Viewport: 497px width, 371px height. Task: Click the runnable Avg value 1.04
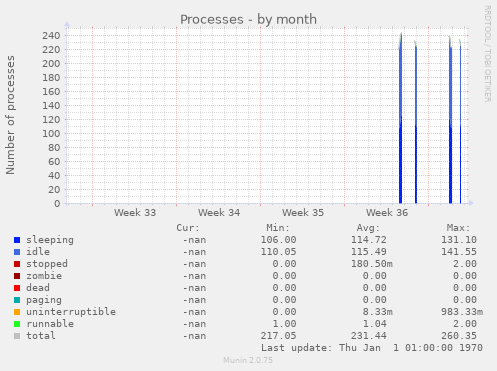(x=375, y=324)
